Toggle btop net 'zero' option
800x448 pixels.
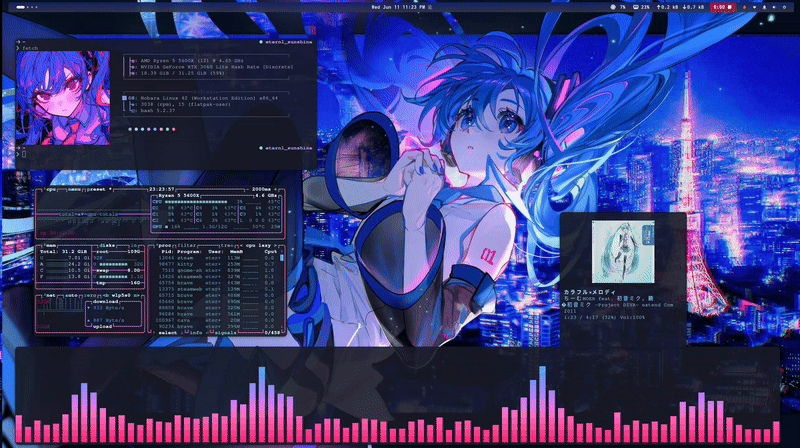[x=89, y=295]
